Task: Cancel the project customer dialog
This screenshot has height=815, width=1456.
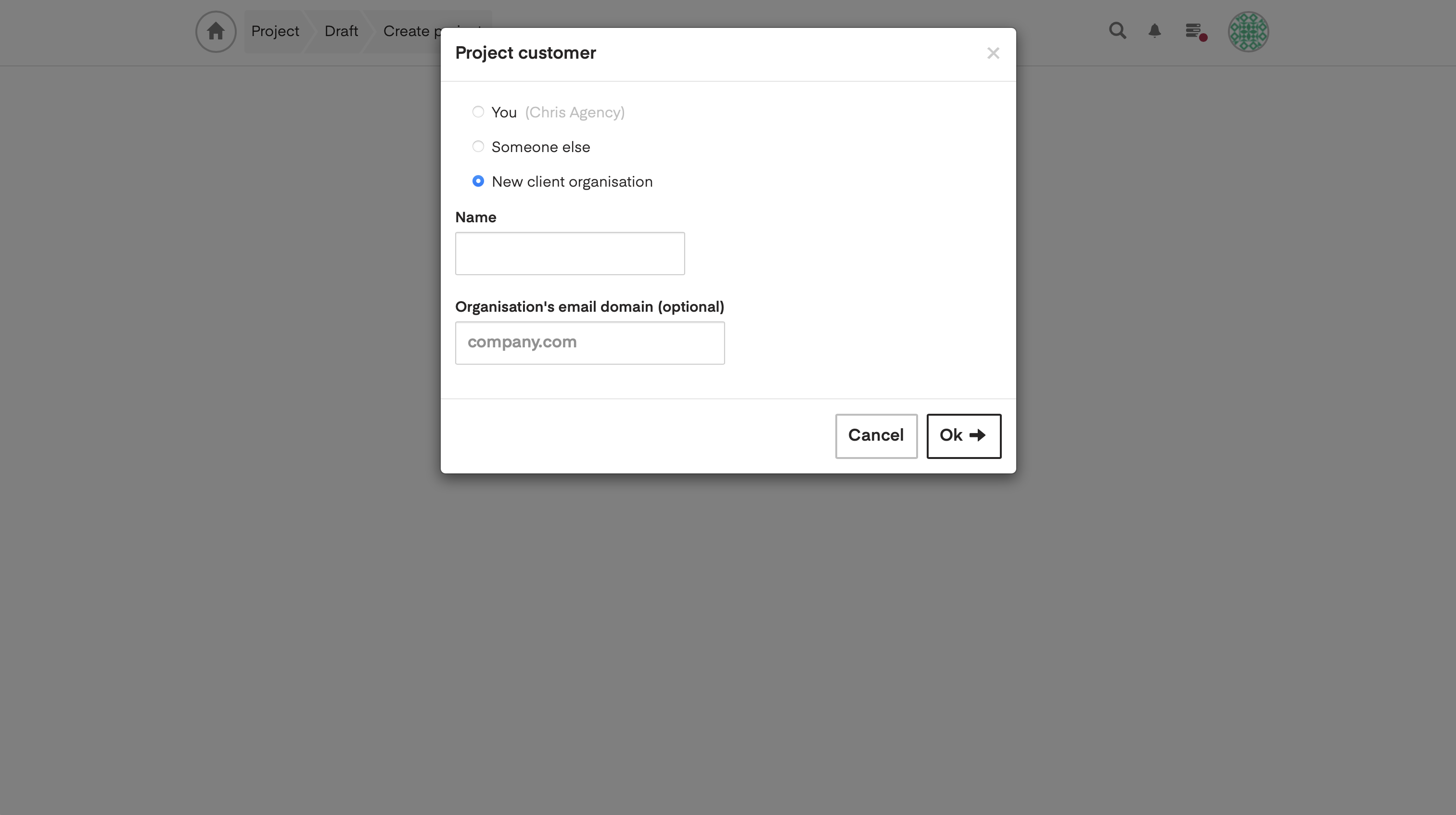Action: [876, 436]
